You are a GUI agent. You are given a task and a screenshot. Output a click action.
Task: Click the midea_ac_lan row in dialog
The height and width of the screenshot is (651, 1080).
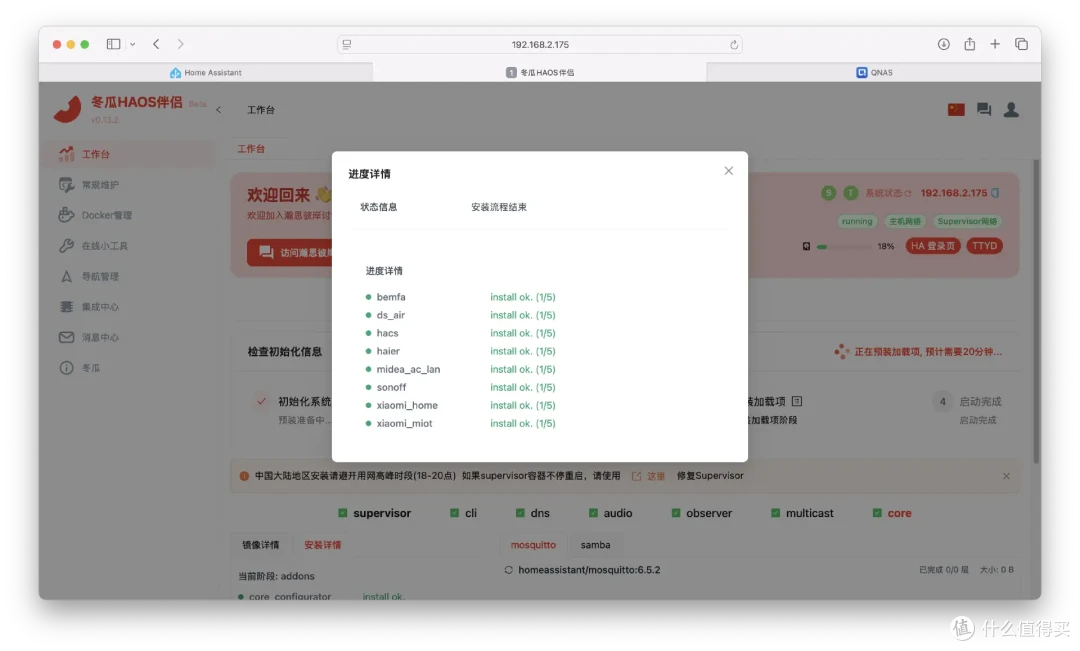coord(460,369)
